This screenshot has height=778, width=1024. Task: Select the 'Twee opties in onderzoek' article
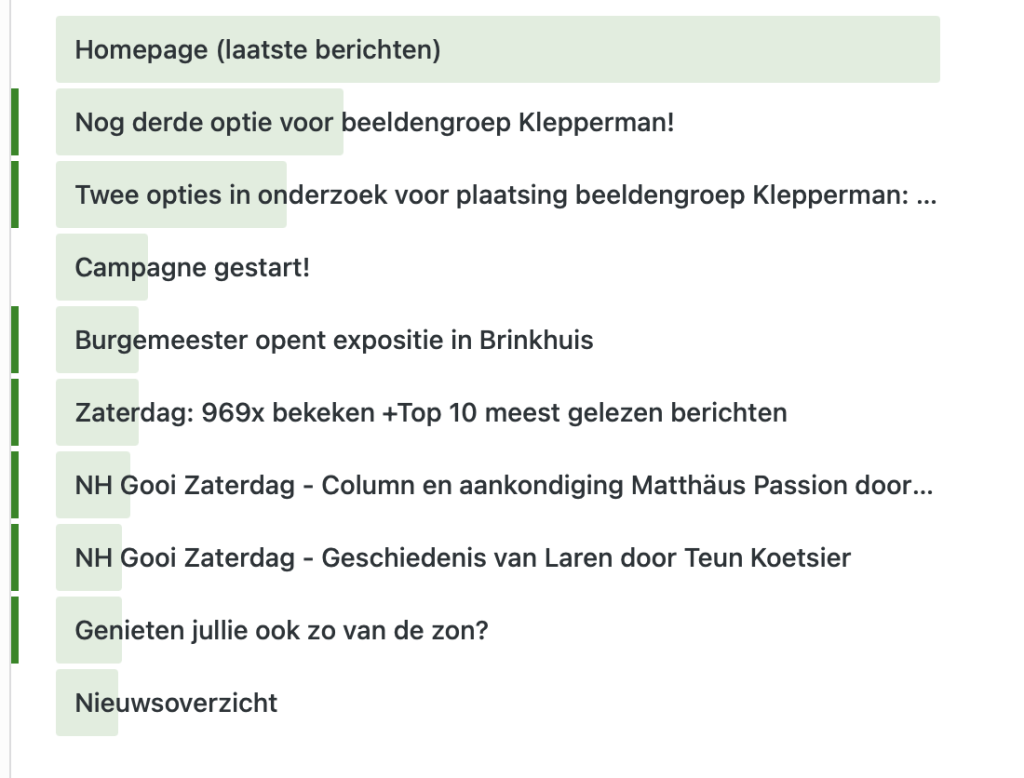(x=505, y=195)
